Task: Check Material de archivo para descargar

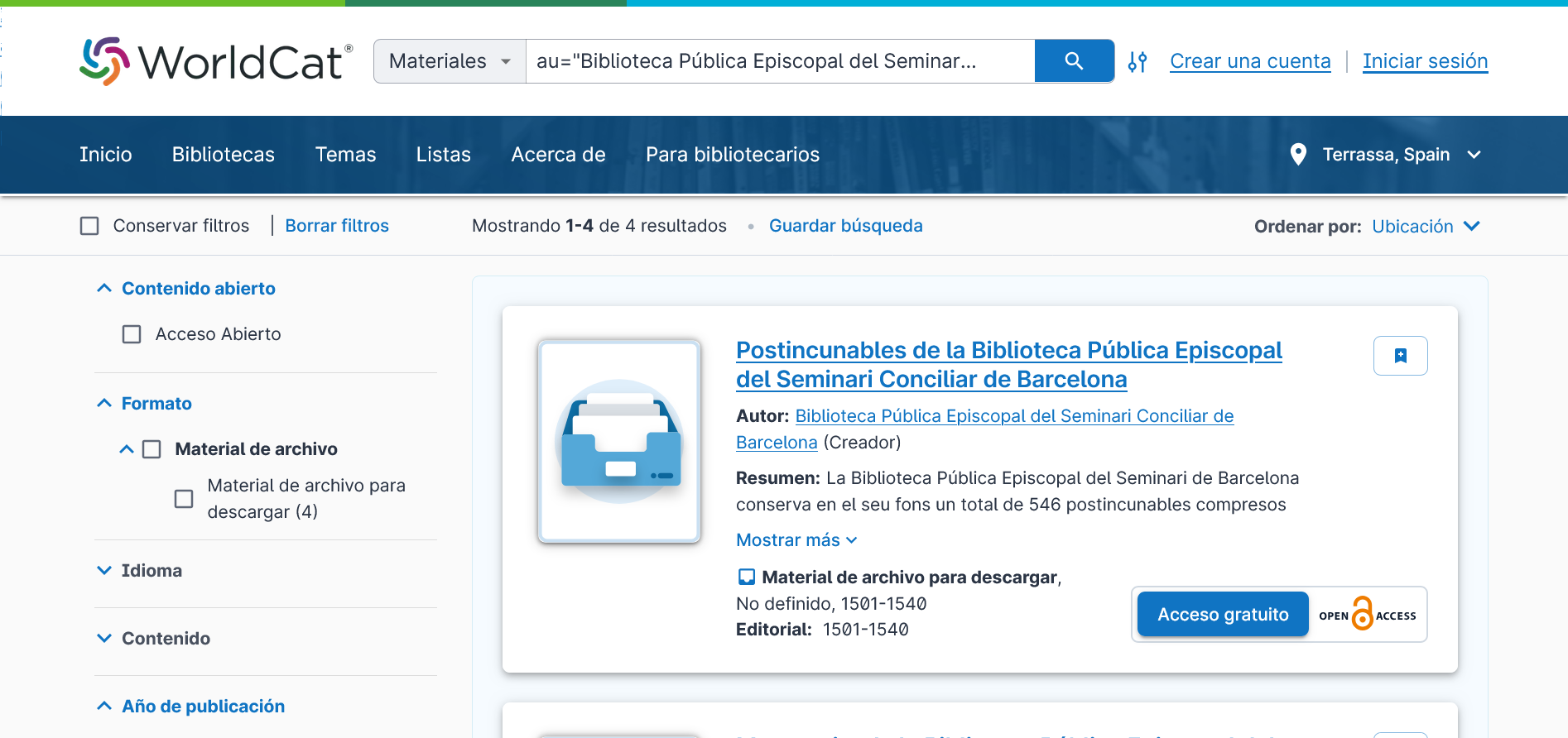Action: point(184,499)
